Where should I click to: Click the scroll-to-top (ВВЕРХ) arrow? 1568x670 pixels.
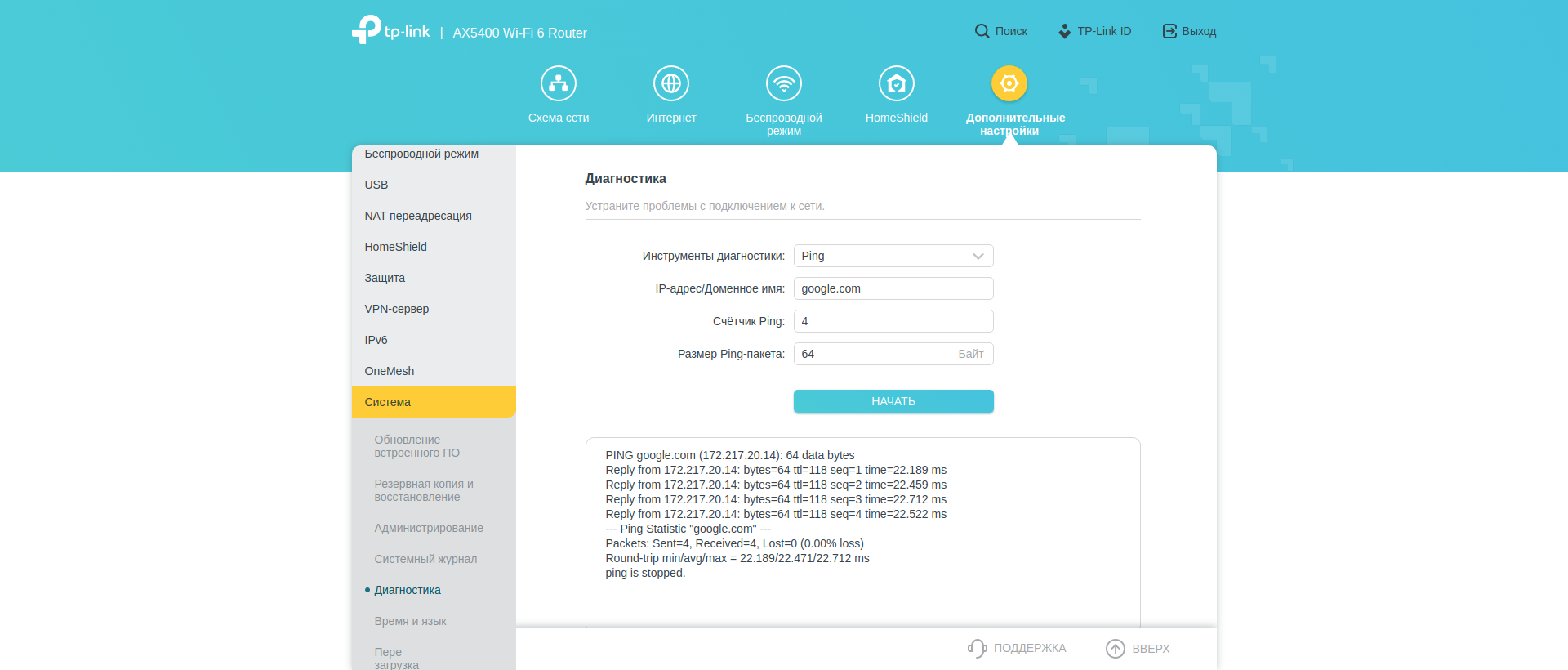1116,648
